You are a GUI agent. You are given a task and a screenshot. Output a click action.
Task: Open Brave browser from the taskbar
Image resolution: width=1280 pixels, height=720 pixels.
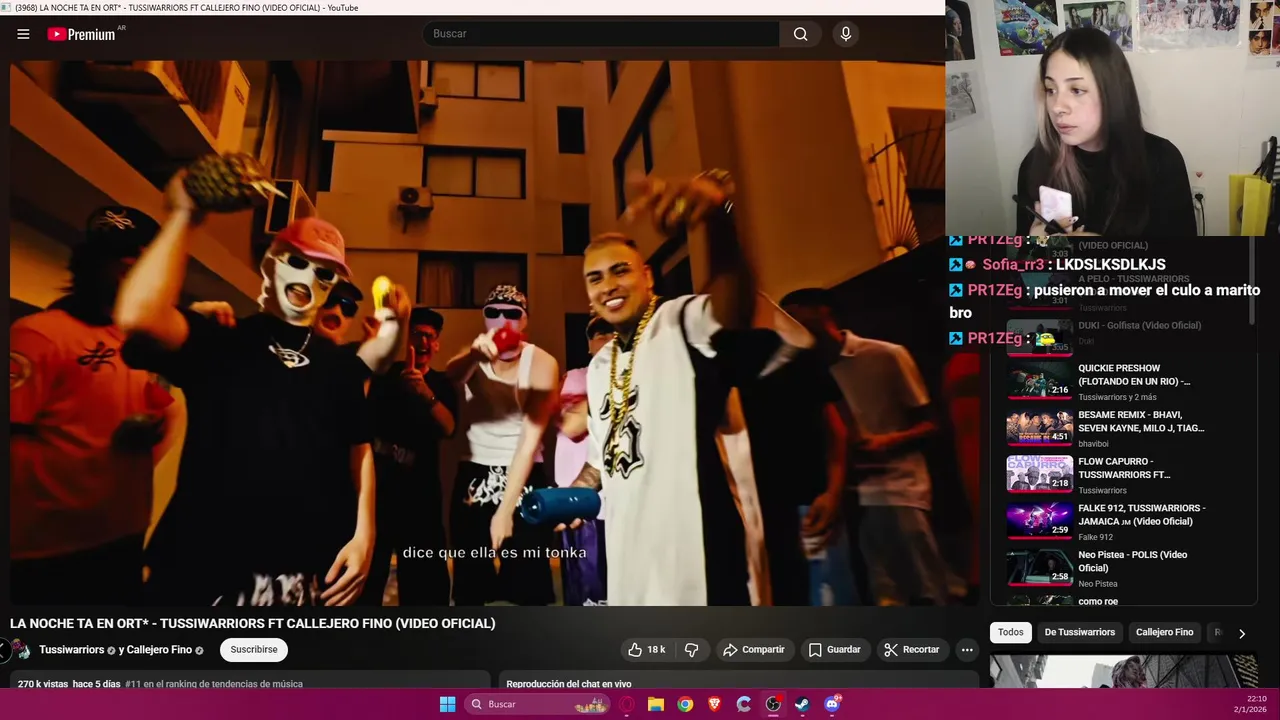point(714,704)
